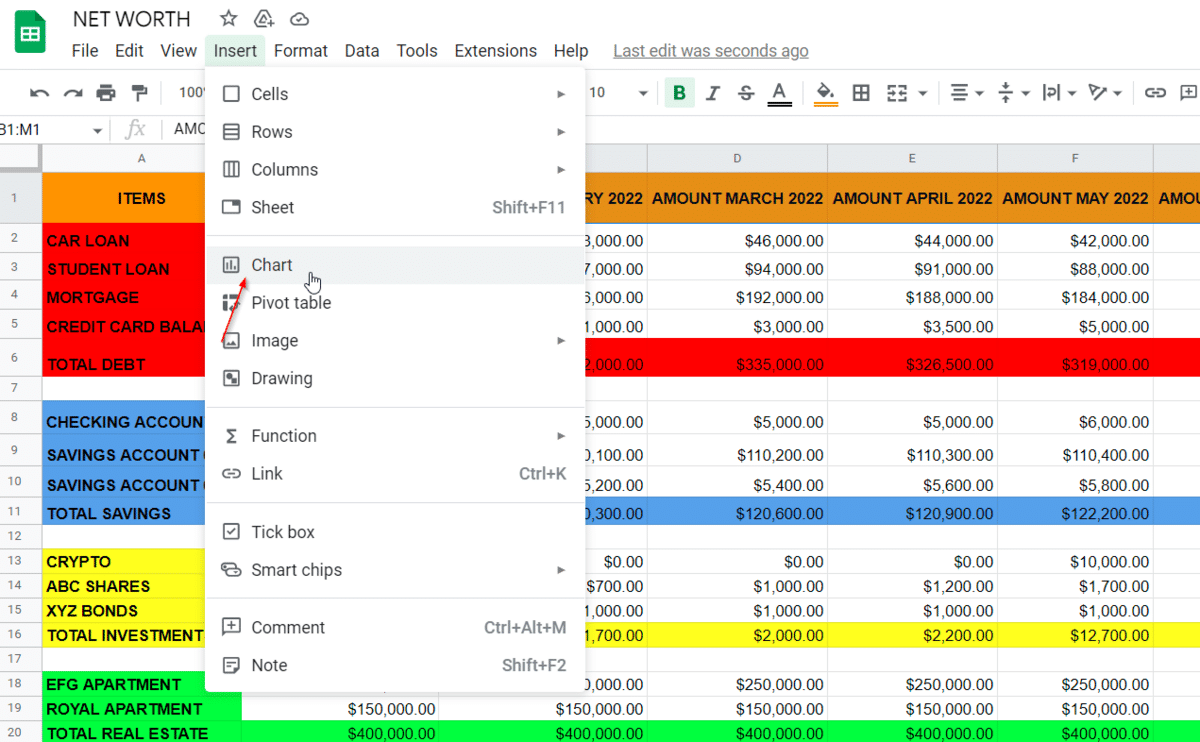The height and width of the screenshot is (742, 1200).
Task: Open the fill colour picker
Action: tap(825, 93)
